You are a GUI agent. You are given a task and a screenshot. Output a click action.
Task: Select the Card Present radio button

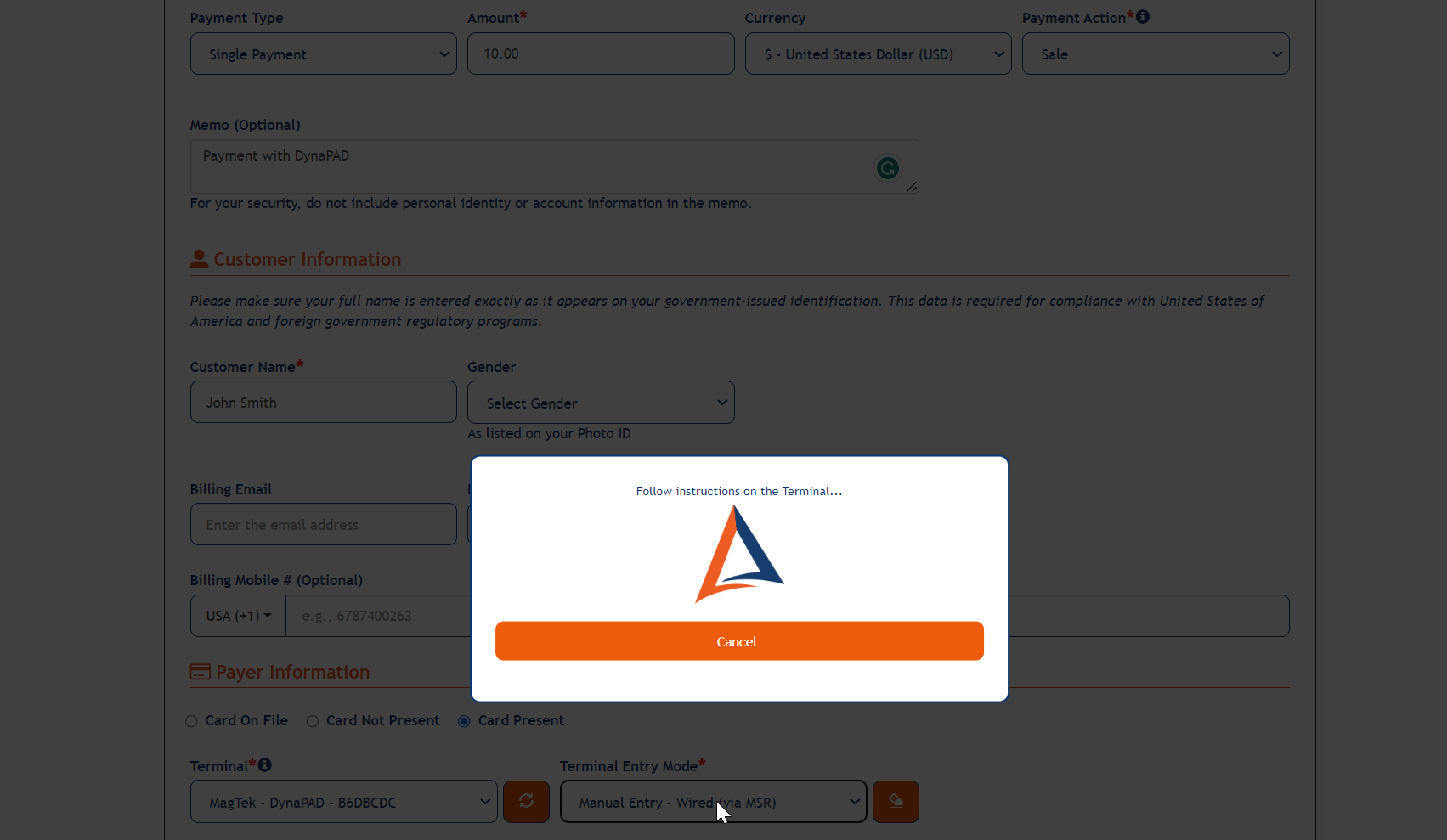[464, 721]
